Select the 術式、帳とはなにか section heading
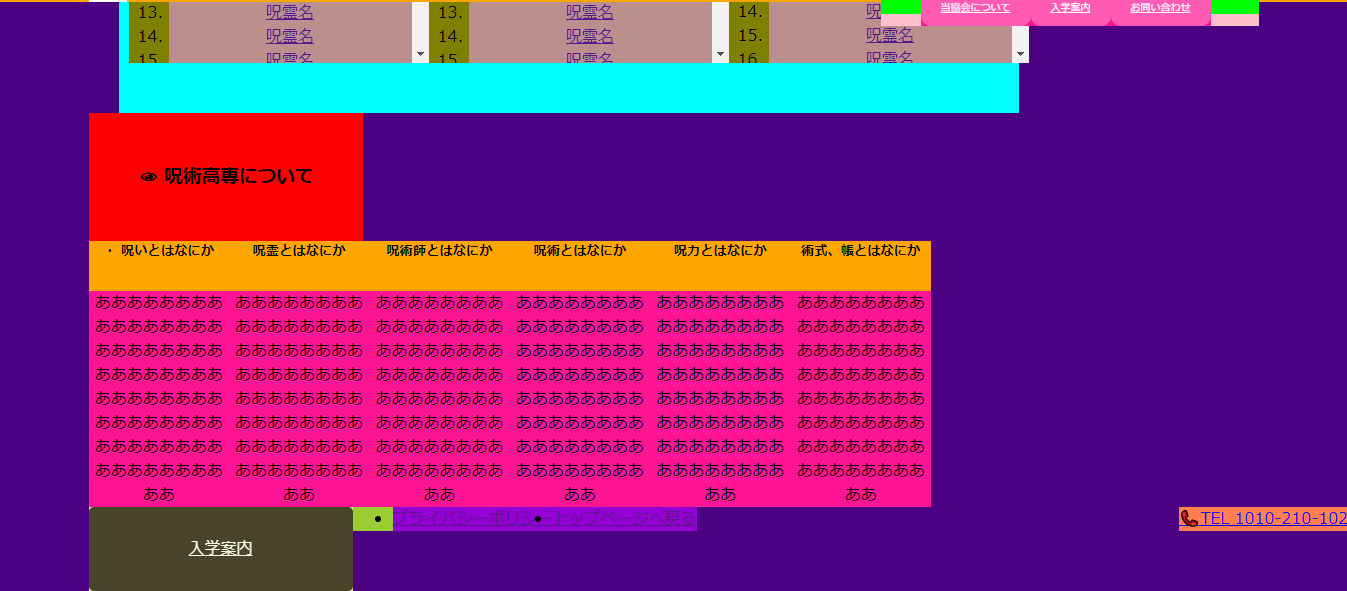 (x=861, y=250)
